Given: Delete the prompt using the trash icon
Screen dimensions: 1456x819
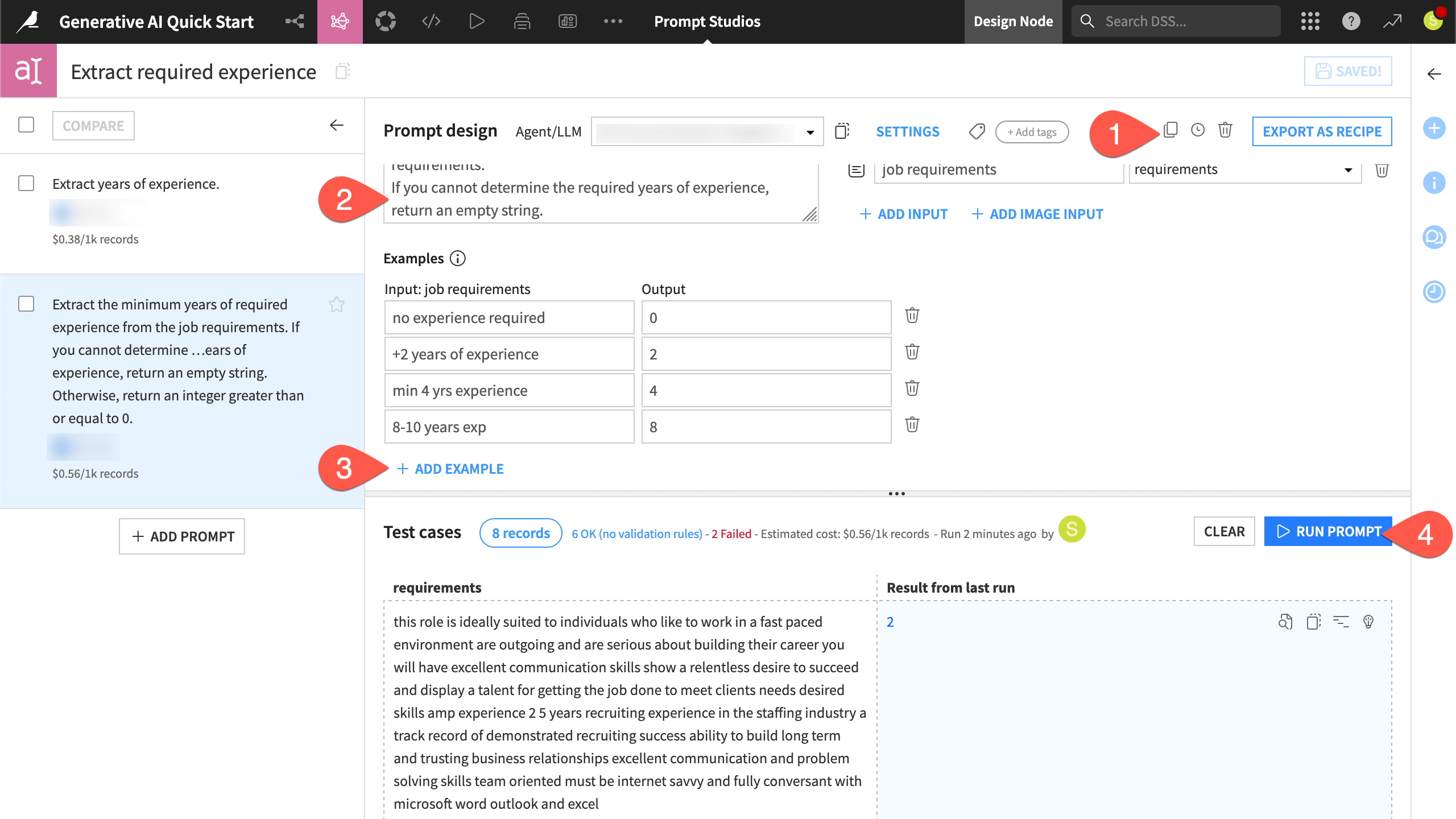Looking at the screenshot, I should click(1225, 130).
